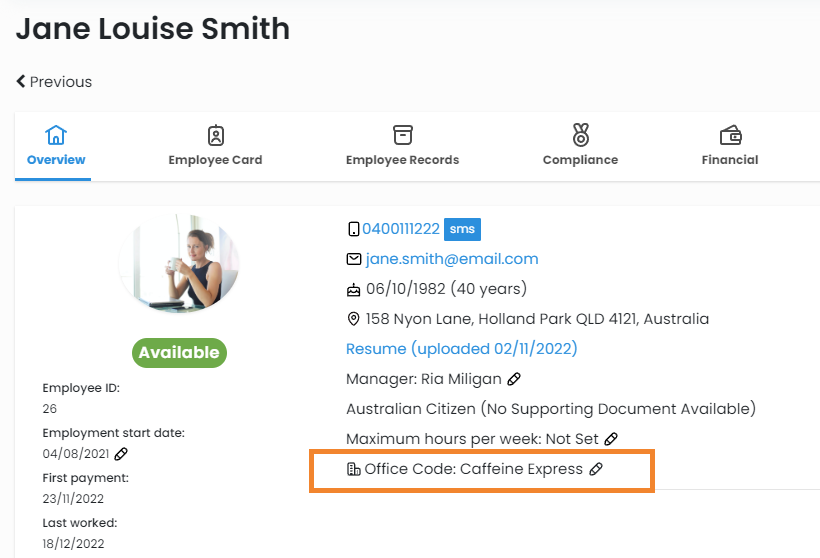Call the phone number 0400111222
The height and width of the screenshot is (558, 820).
pyautogui.click(x=400, y=229)
